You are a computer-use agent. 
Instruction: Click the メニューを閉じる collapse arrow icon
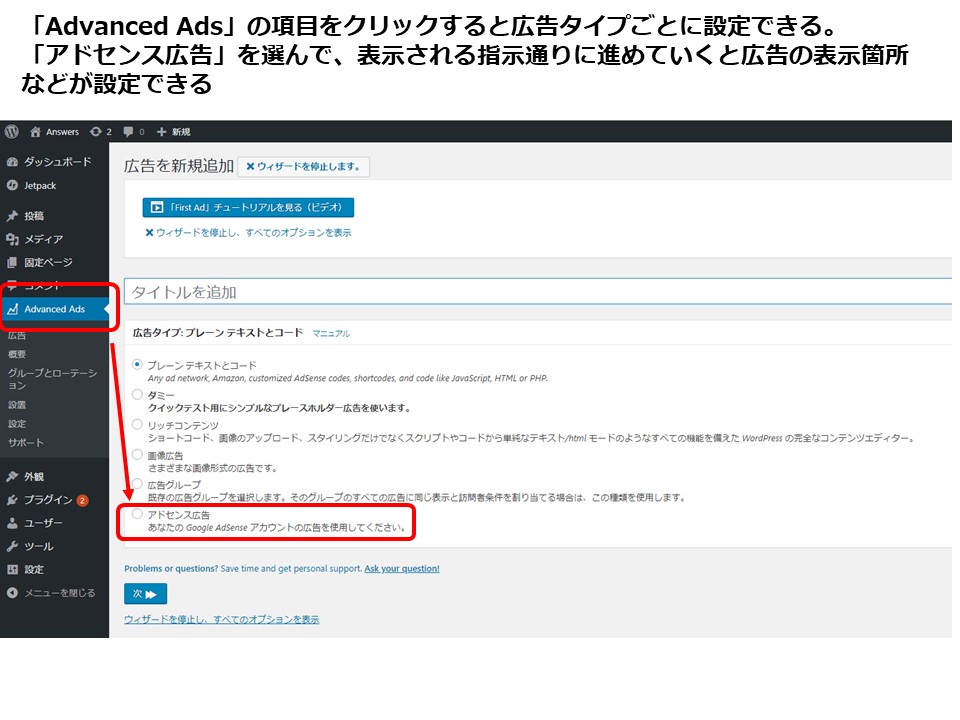pos(12,593)
